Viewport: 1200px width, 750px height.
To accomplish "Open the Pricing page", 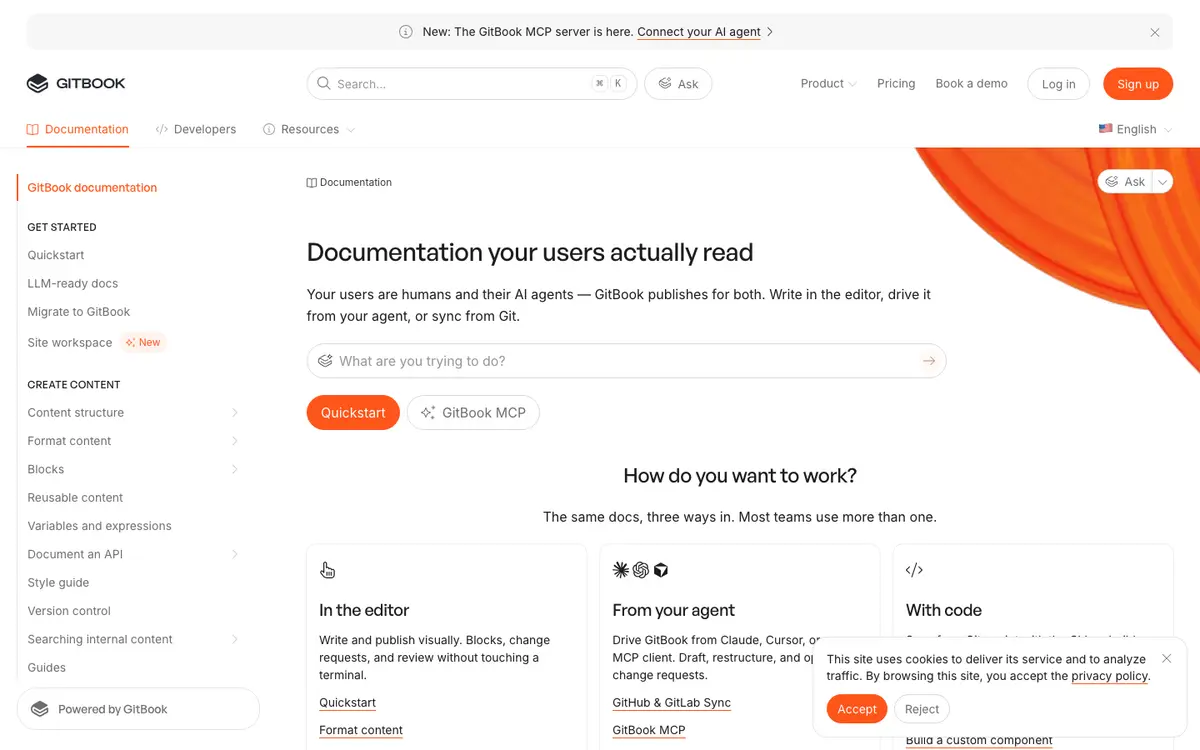I will tap(896, 84).
